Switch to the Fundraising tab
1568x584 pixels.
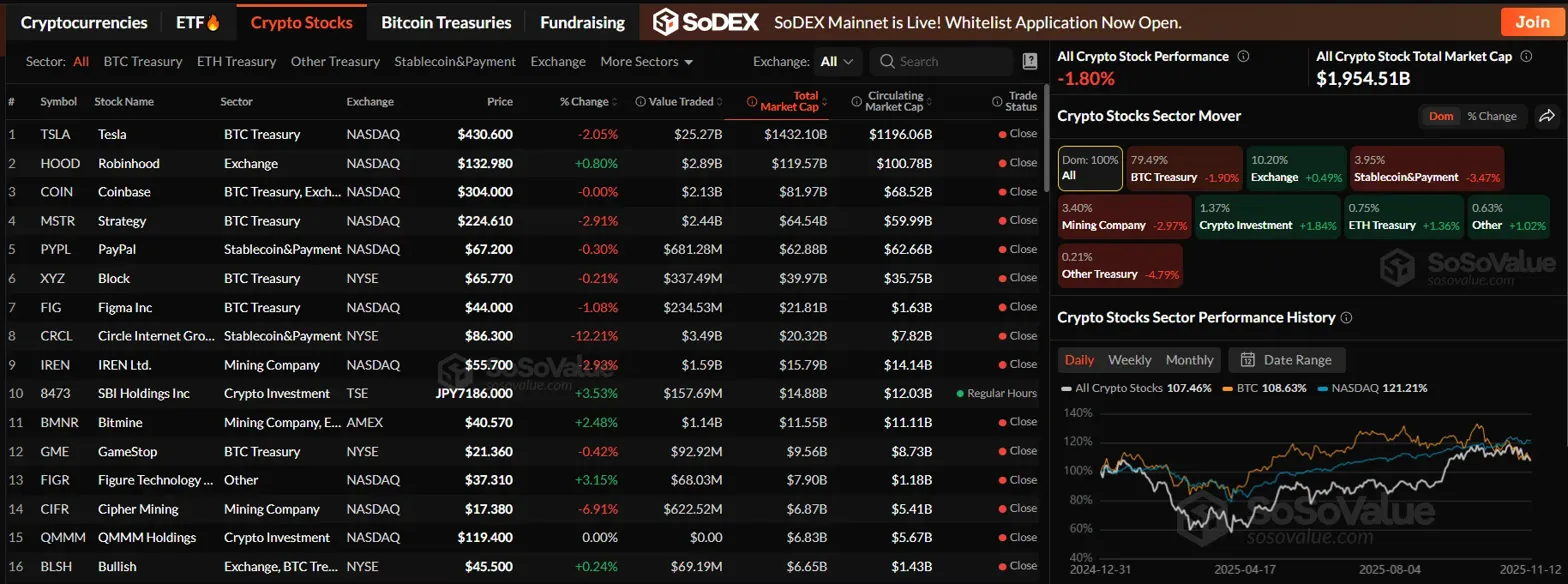tap(582, 22)
